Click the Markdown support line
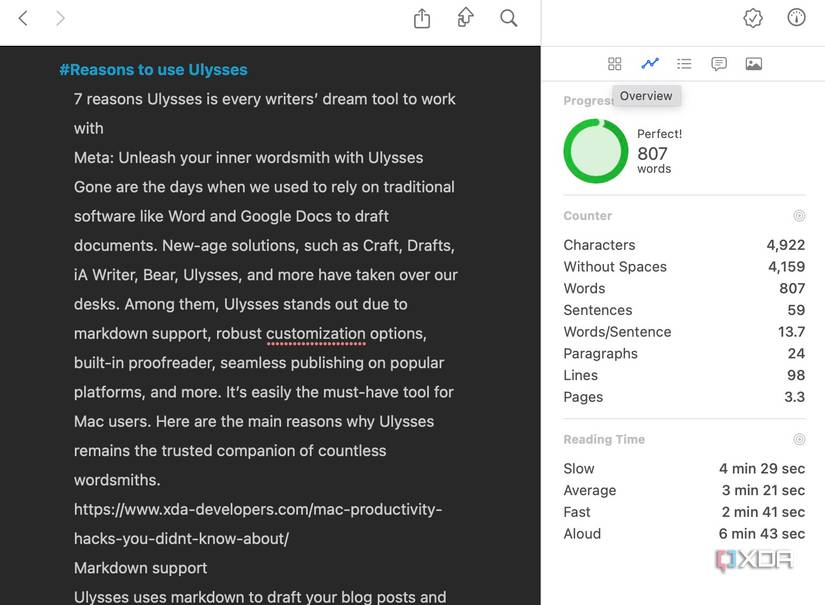 [x=140, y=568]
